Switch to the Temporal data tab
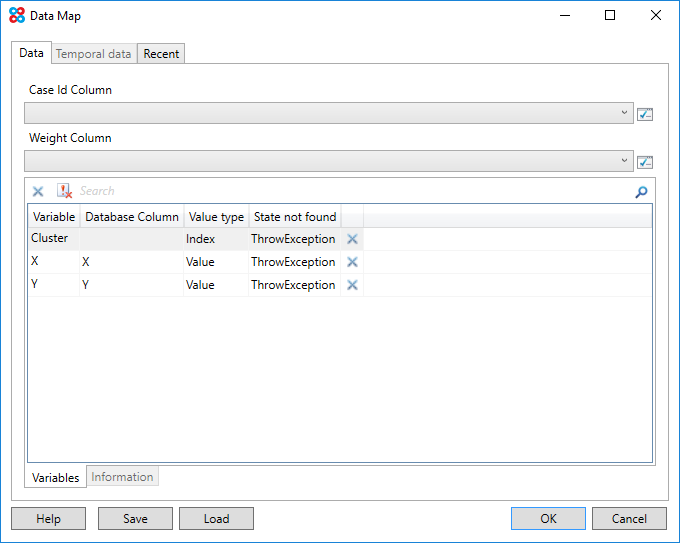 93,54
